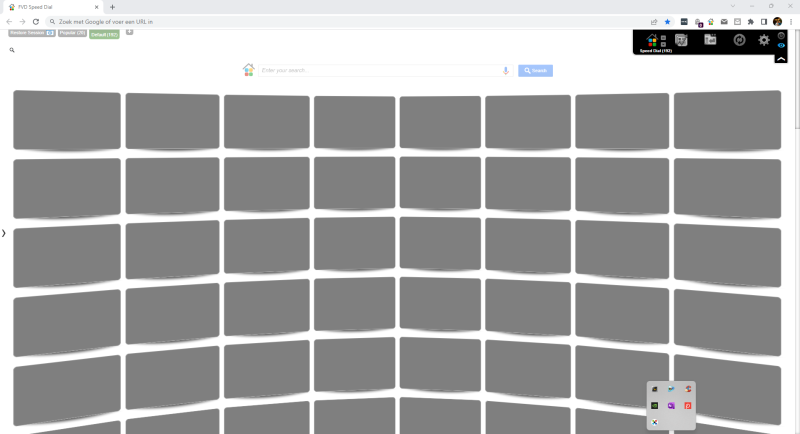Open a new tab with plus button
The width and height of the screenshot is (800, 434).
tap(112, 7)
